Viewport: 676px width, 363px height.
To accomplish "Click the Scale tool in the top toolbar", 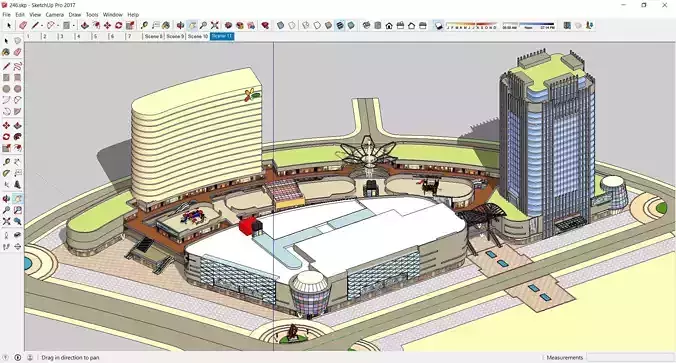I will (130, 25).
